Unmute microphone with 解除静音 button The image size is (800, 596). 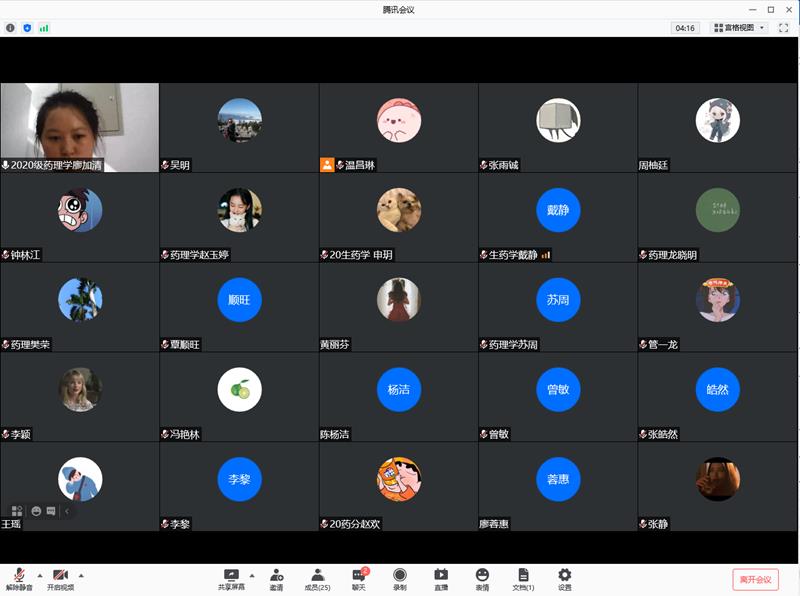tap(18, 578)
